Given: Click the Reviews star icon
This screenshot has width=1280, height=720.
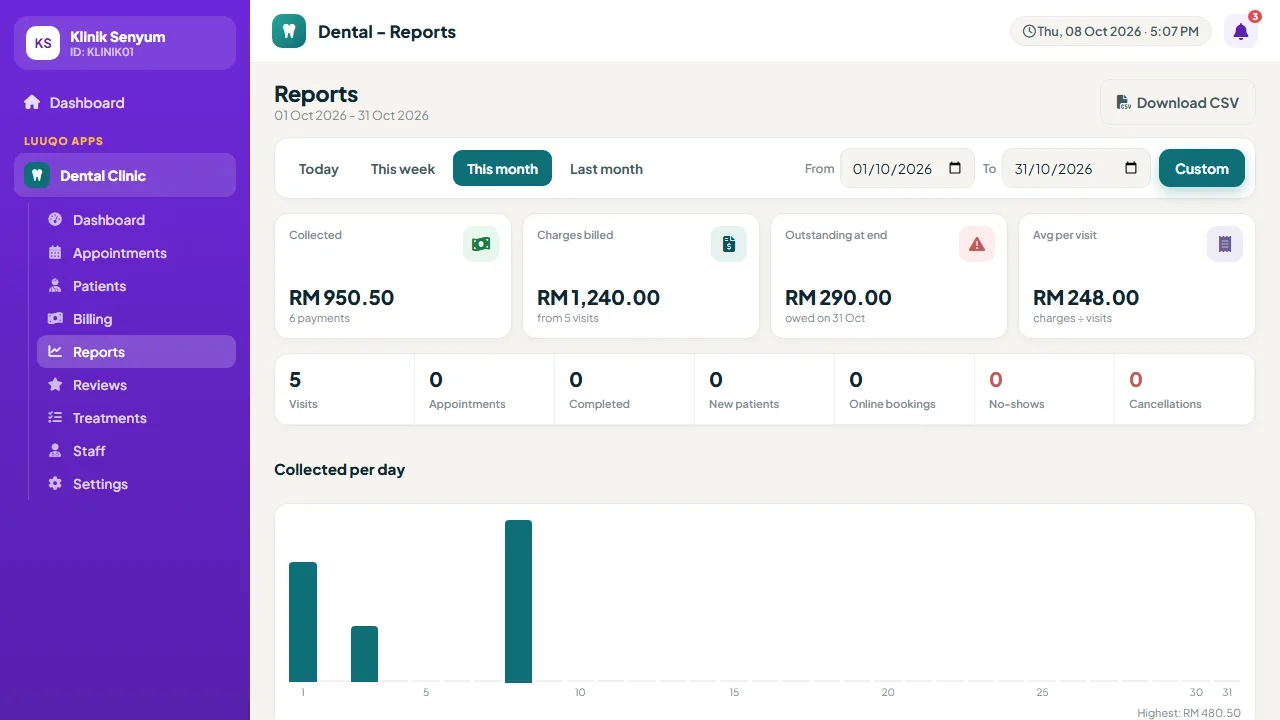Looking at the screenshot, I should [x=55, y=385].
